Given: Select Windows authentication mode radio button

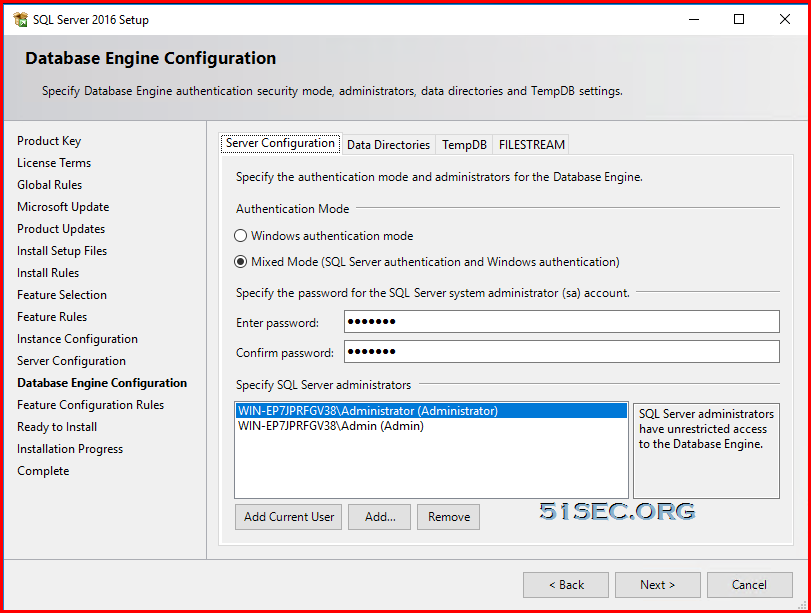Looking at the screenshot, I should [241, 236].
